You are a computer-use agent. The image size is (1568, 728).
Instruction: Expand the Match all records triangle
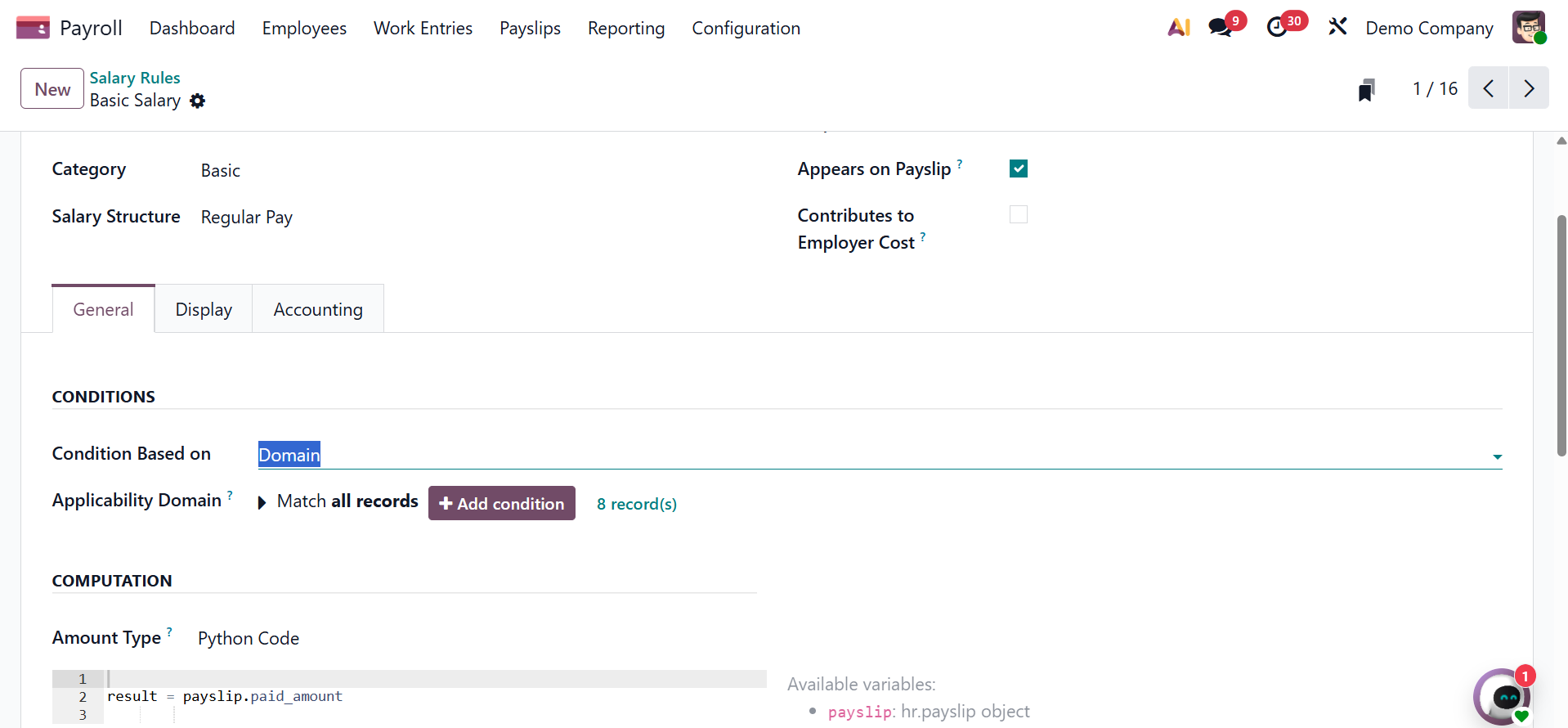pos(262,502)
